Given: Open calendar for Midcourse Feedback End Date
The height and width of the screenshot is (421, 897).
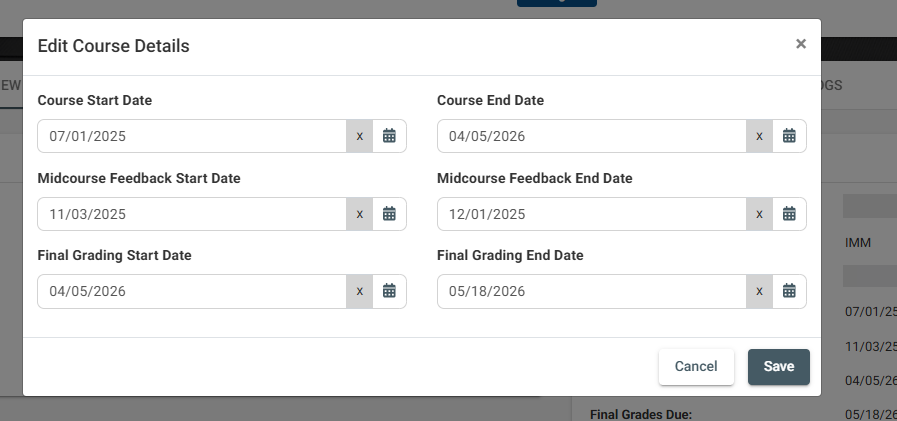Looking at the screenshot, I should tap(789, 214).
